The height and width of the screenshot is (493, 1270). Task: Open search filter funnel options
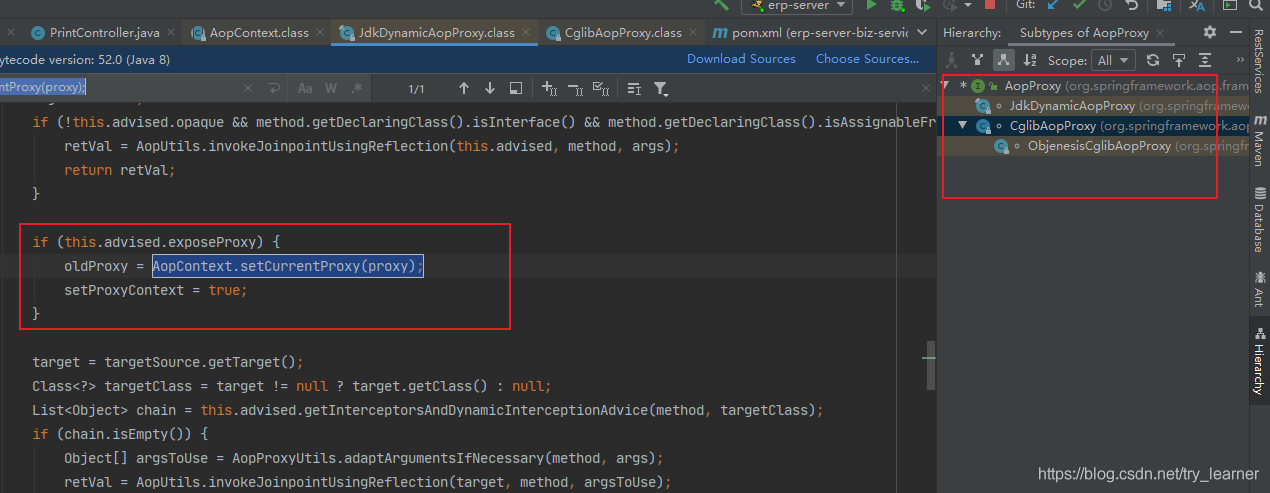click(x=660, y=88)
